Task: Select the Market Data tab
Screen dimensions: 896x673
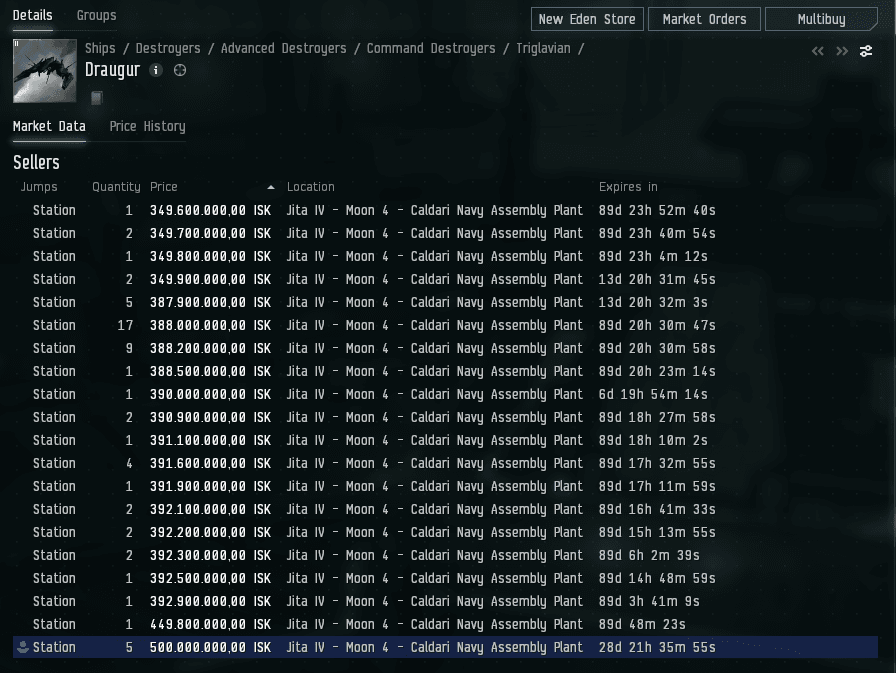Action: [x=49, y=126]
